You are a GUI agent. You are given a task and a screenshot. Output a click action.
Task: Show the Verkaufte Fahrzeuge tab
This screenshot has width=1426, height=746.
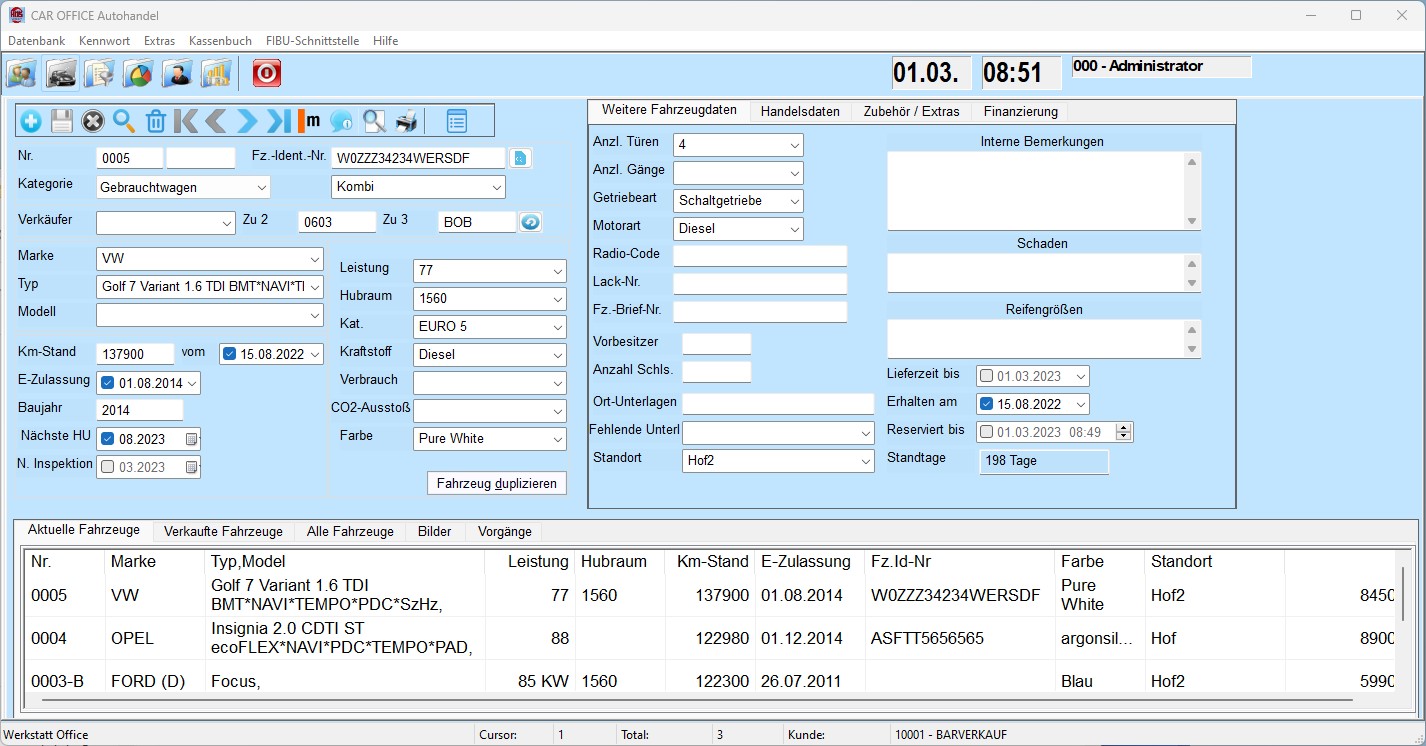(x=223, y=532)
